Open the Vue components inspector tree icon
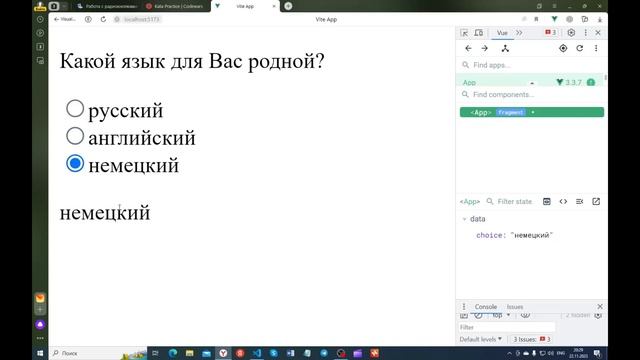 tap(505, 48)
